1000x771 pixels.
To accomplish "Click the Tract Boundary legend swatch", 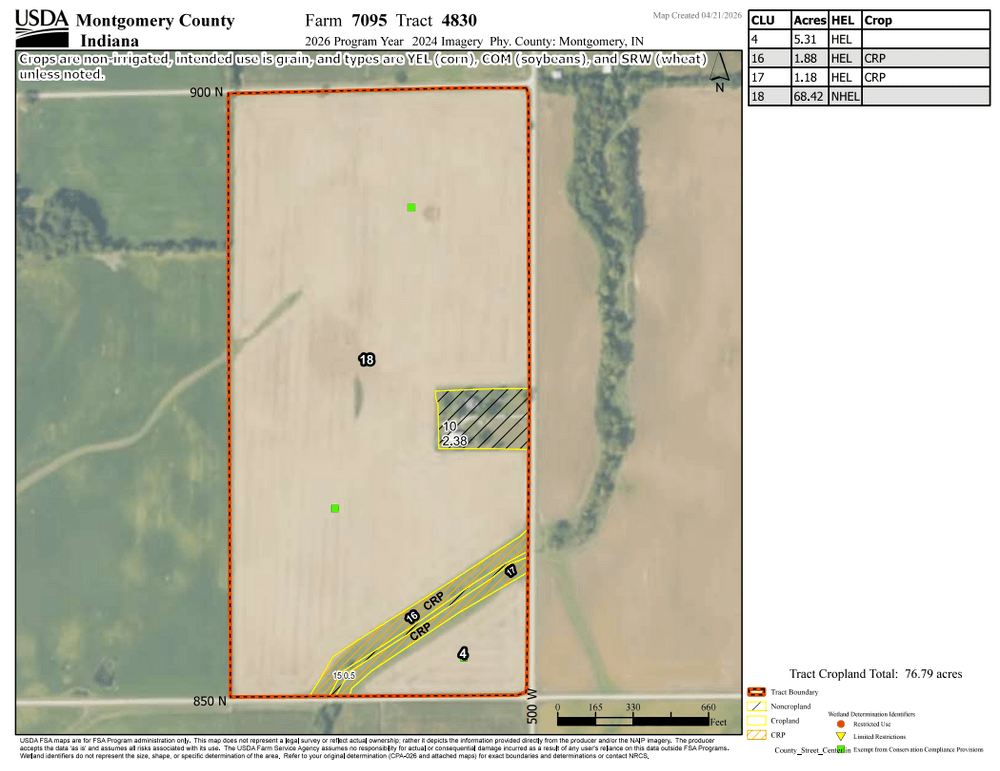I will pos(756,692).
